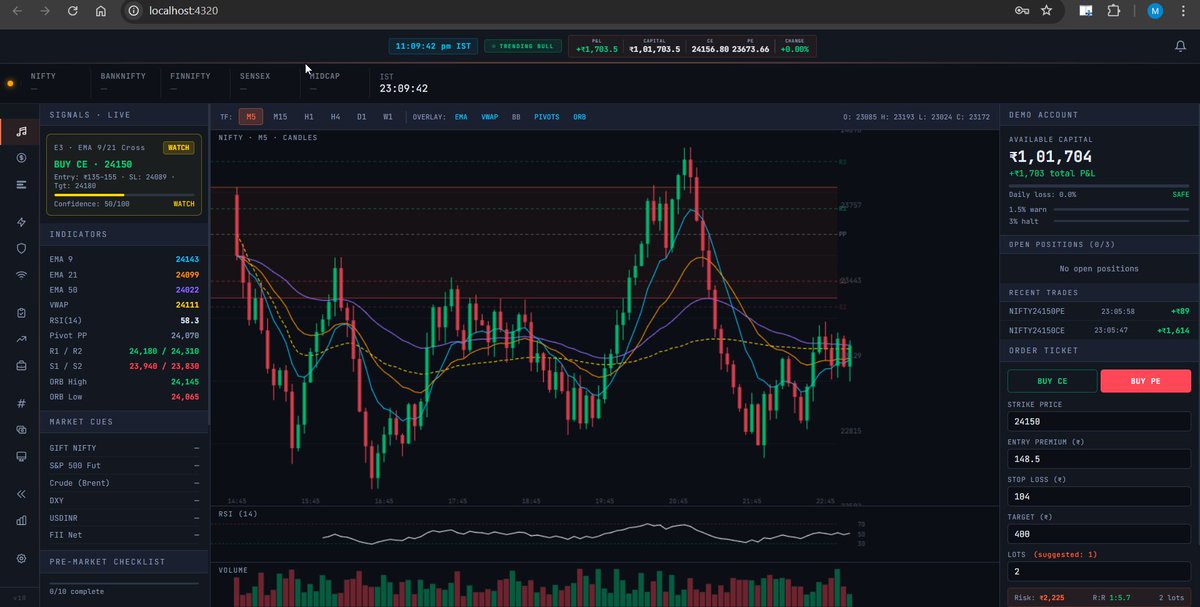
Task: Click Crude (Brent) market cue row
Action: pyautogui.click(x=124, y=482)
